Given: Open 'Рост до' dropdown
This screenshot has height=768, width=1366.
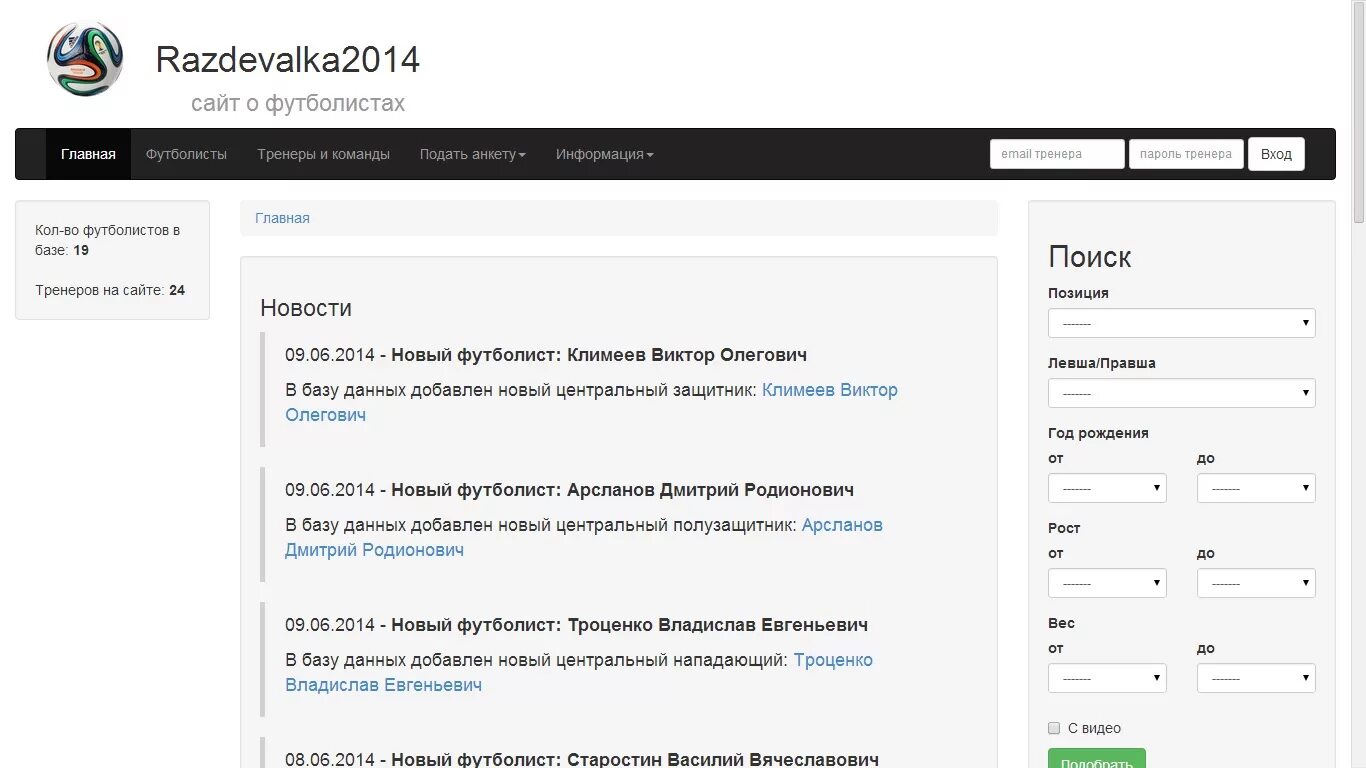Looking at the screenshot, I should tap(1256, 582).
